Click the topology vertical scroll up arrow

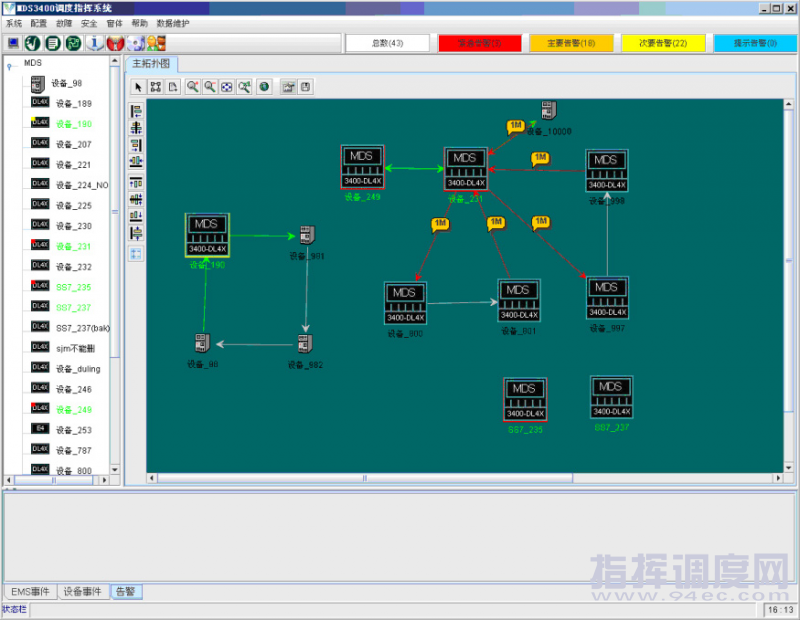[789, 104]
